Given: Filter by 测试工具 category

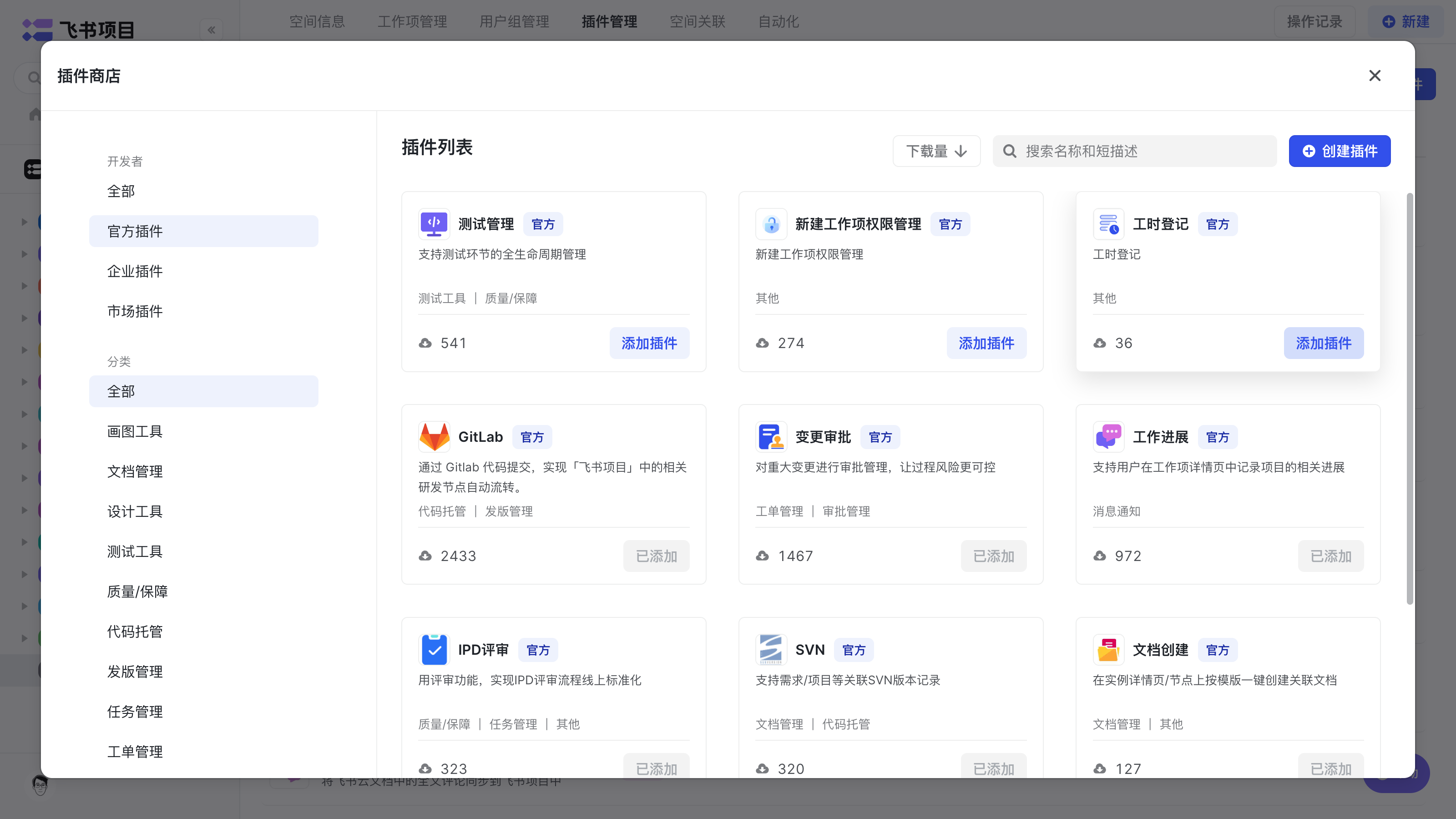Looking at the screenshot, I should click(203, 551).
